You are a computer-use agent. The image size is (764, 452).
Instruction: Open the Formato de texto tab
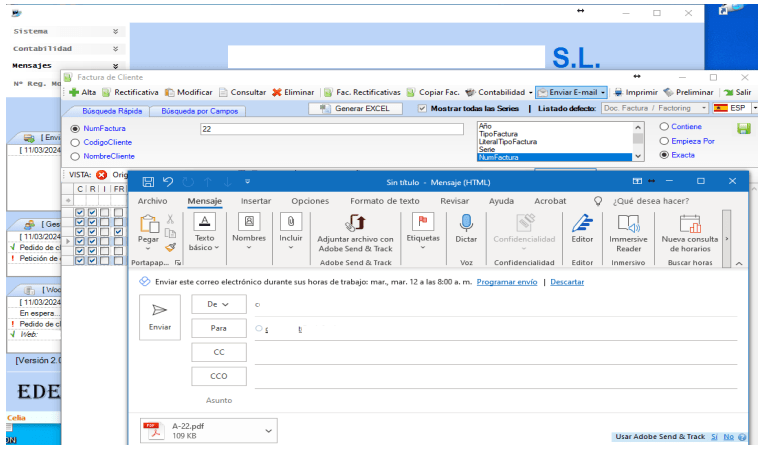point(384,201)
